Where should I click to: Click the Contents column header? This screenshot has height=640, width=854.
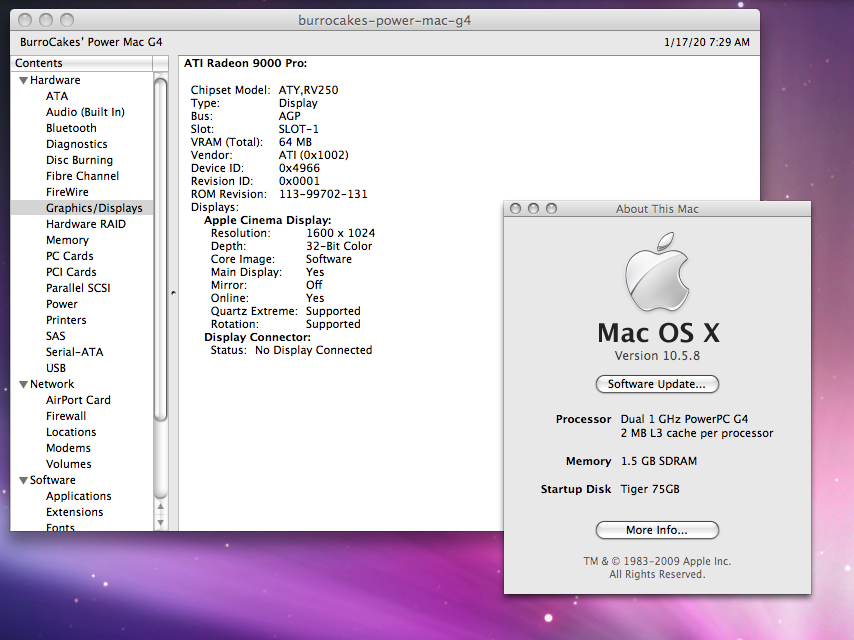click(82, 63)
